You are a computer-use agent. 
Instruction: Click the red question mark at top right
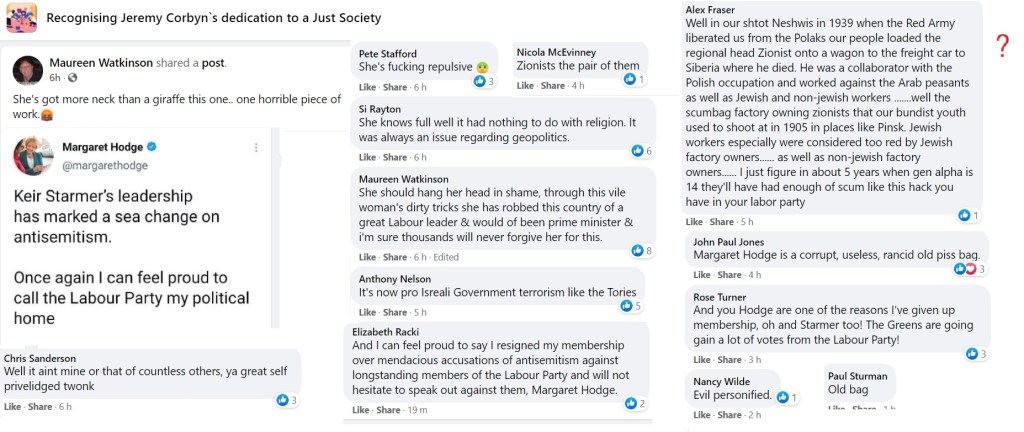(1001, 43)
